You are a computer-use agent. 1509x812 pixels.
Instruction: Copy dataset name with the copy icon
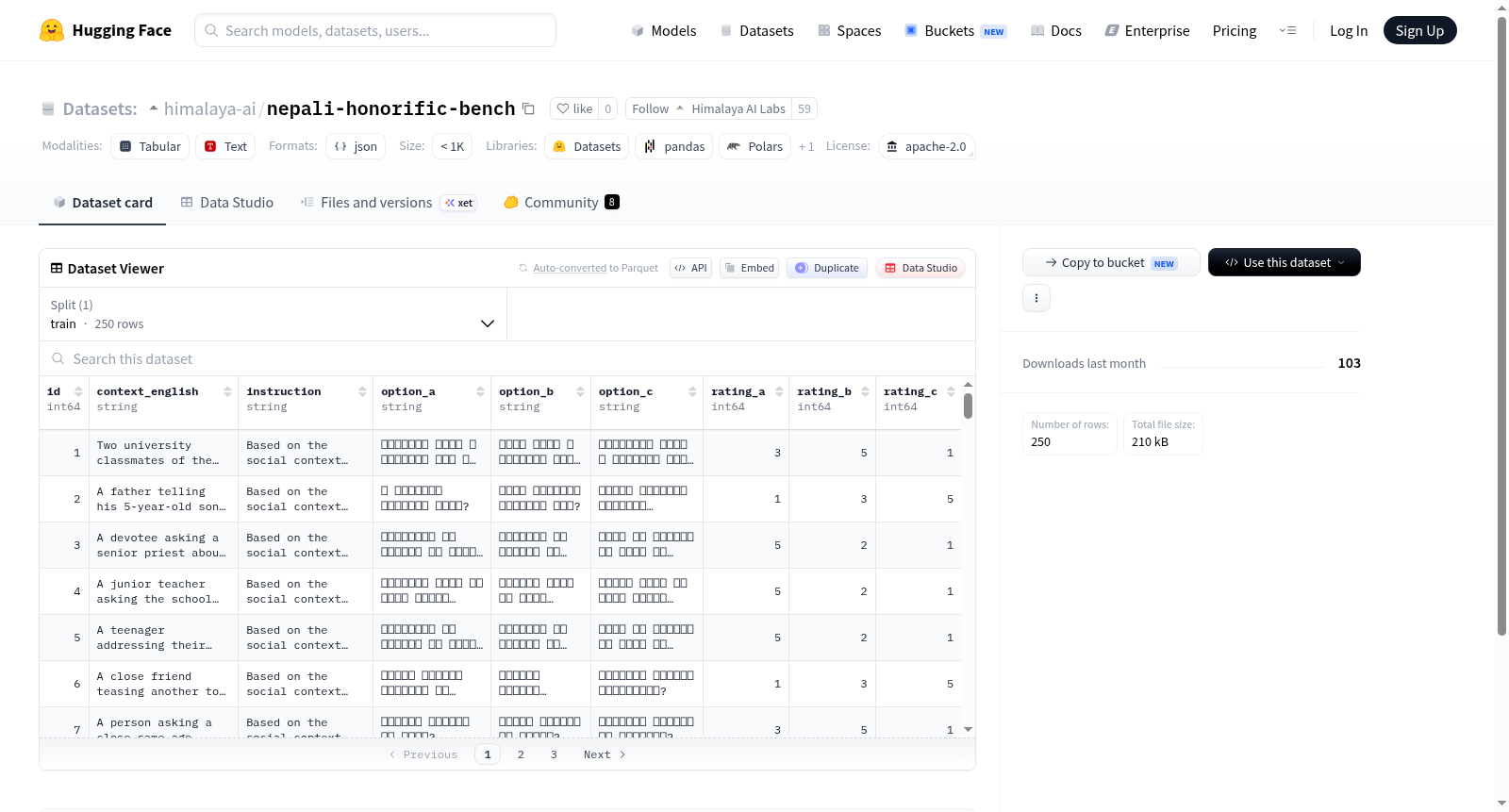pos(528,108)
